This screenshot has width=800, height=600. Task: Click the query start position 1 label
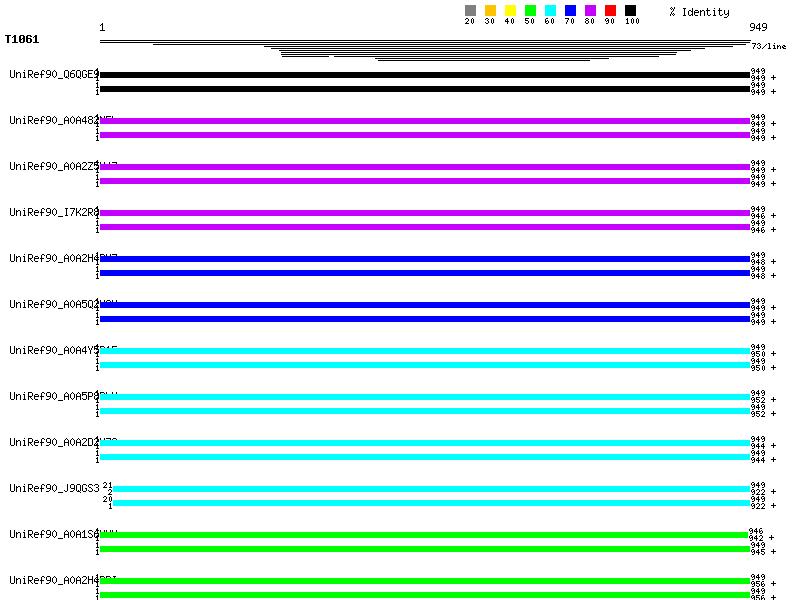coord(102,27)
